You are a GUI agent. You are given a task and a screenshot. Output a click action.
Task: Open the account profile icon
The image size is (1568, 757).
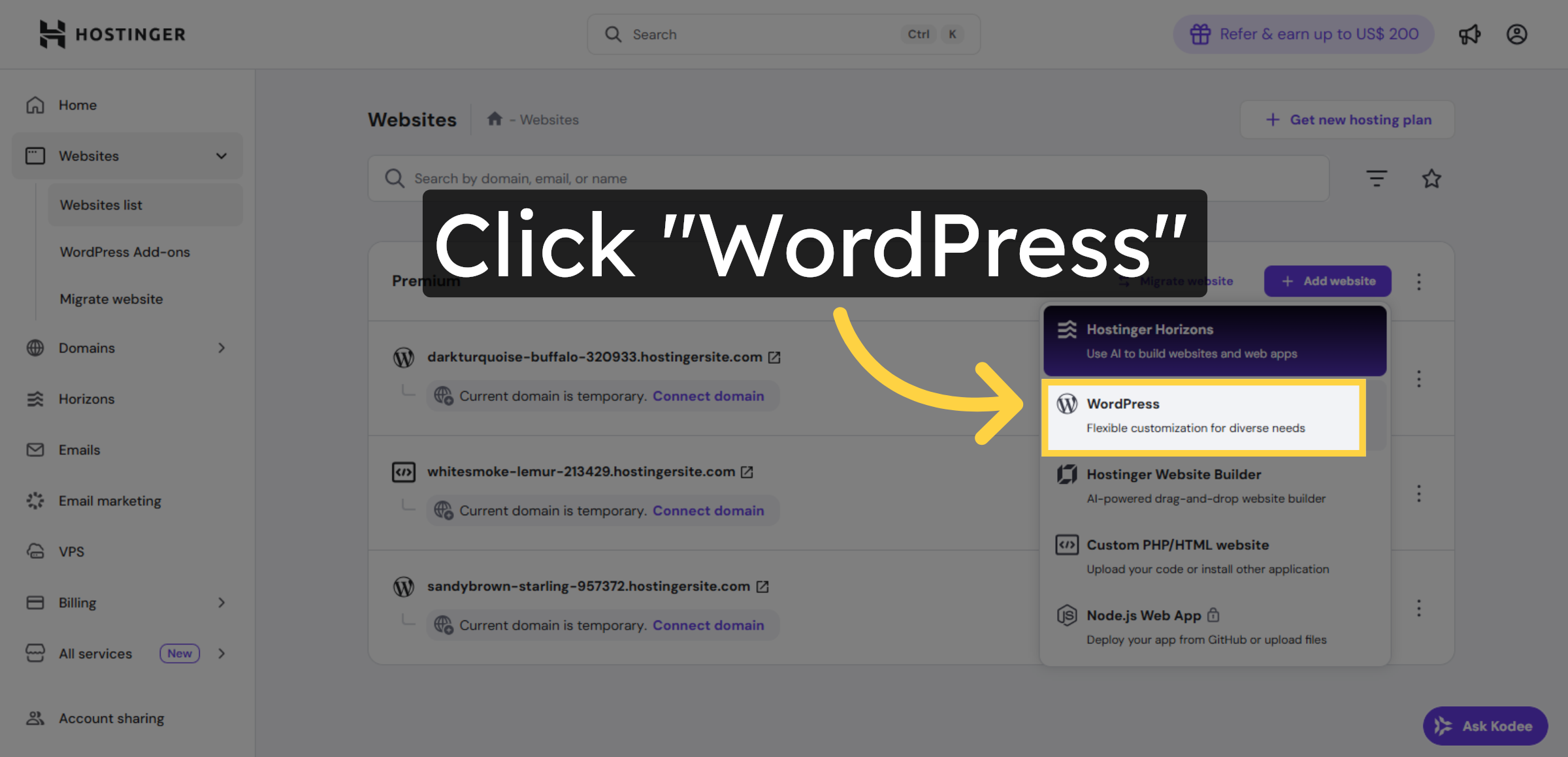pyautogui.click(x=1517, y=34)
